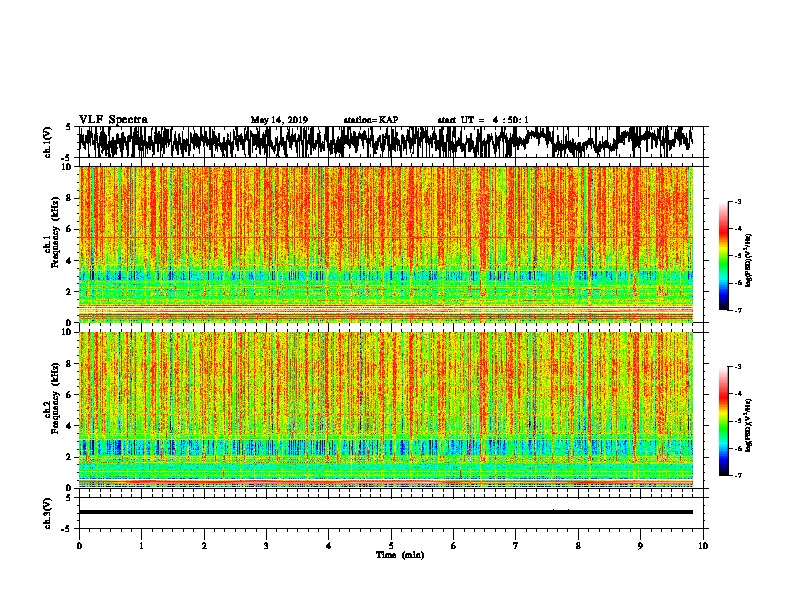Click time axis tick label "2"

pyautogui.click(x=204, y=546)
